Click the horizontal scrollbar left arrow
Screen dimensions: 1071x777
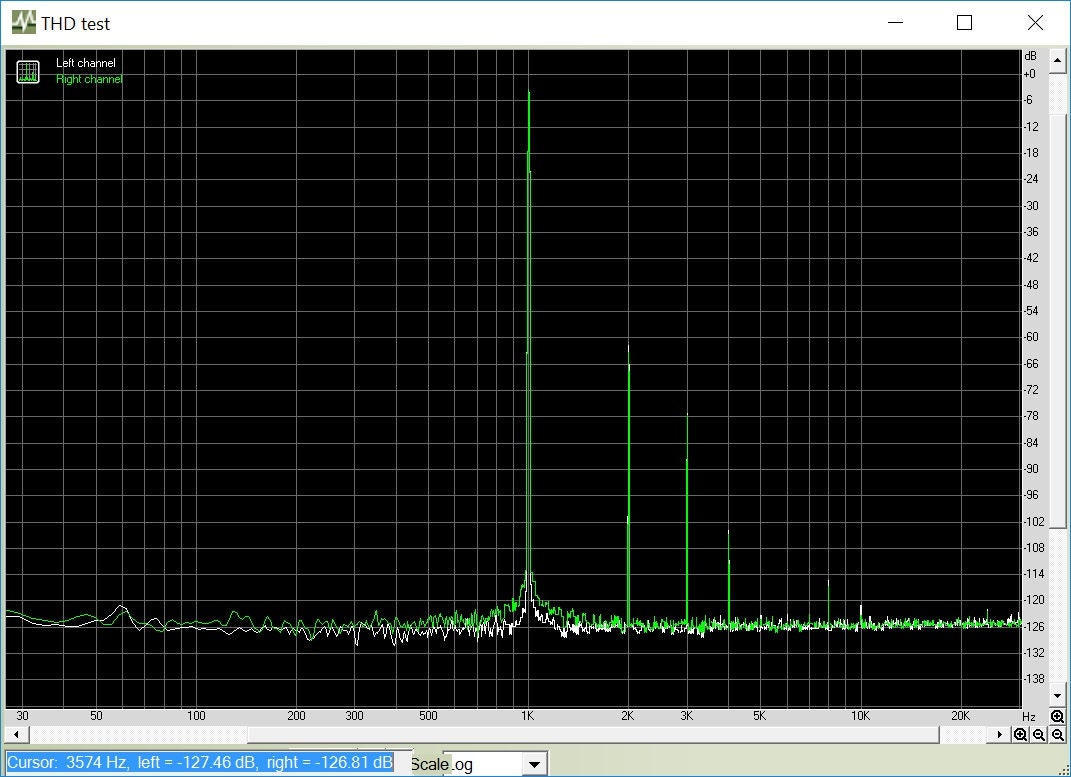click(x=16, y=735)
